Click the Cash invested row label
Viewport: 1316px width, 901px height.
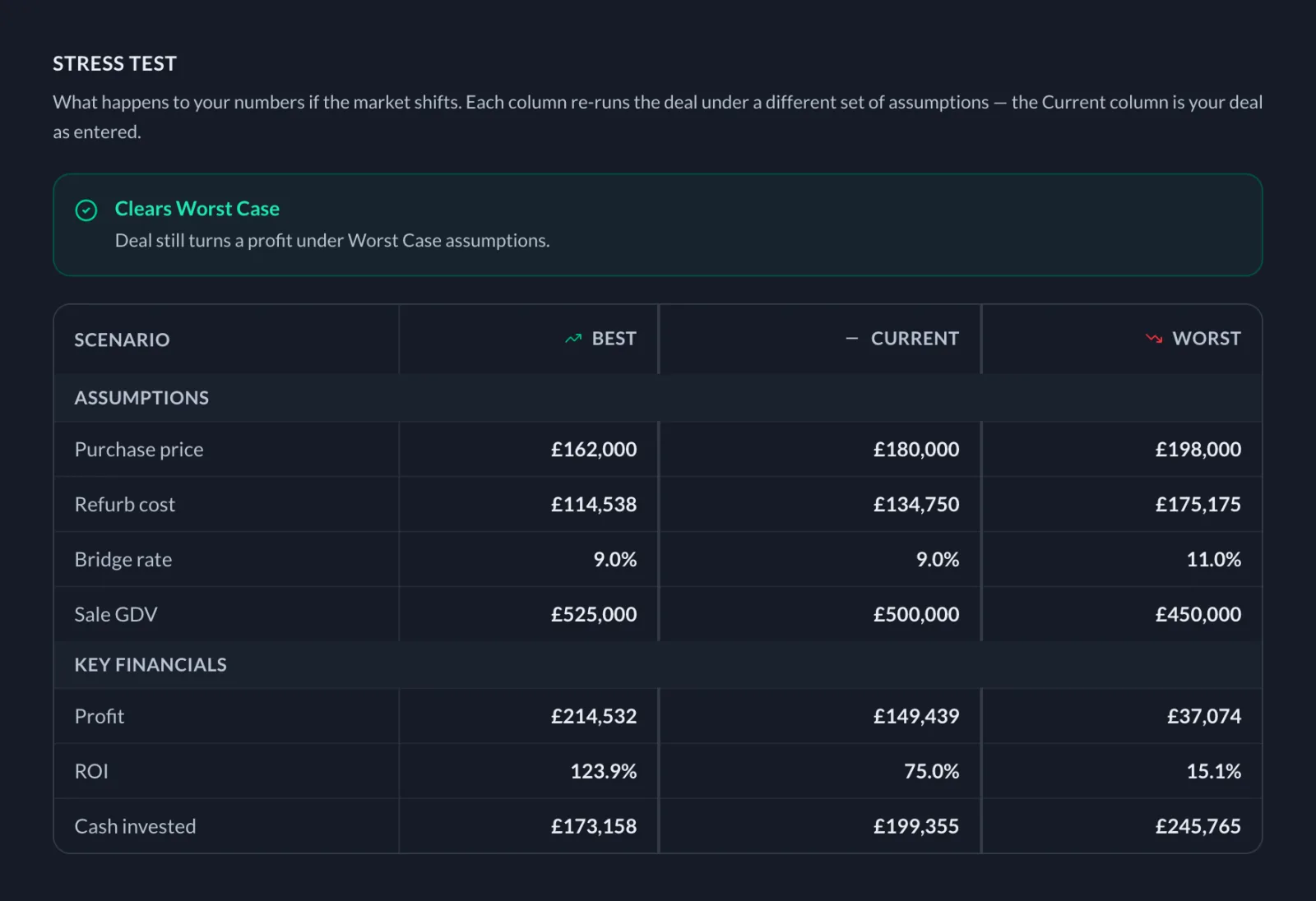tap(136, 827)
